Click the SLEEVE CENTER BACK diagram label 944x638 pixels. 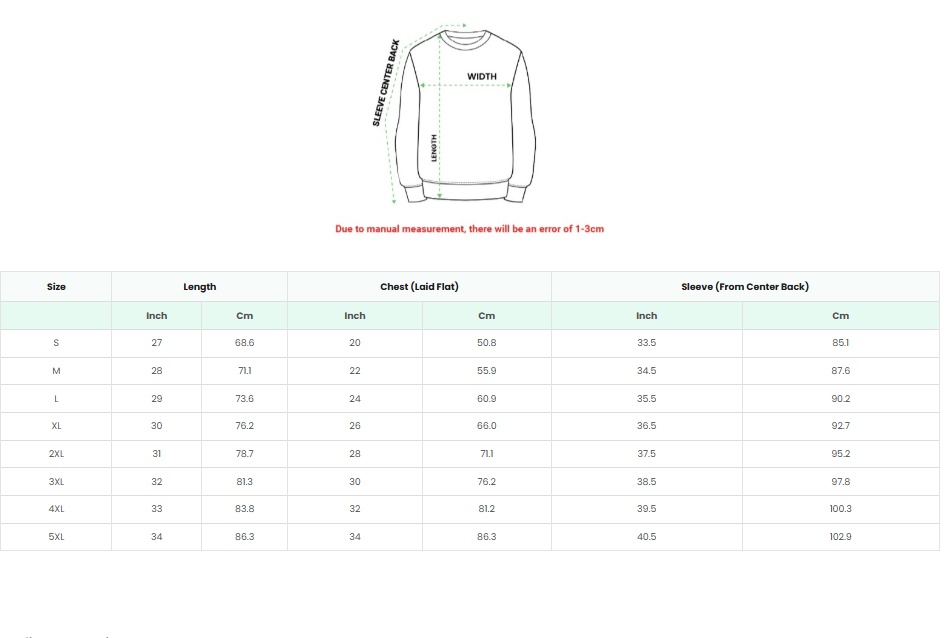(386, 82)
